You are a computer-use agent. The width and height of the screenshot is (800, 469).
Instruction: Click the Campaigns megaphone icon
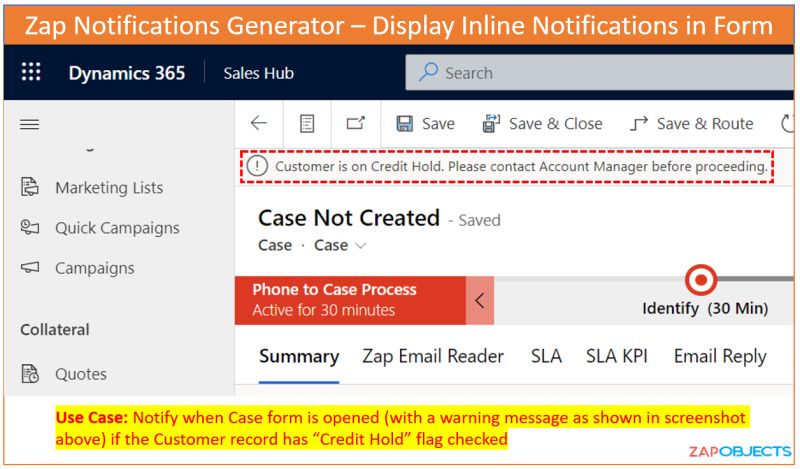[x=30, y=267]
